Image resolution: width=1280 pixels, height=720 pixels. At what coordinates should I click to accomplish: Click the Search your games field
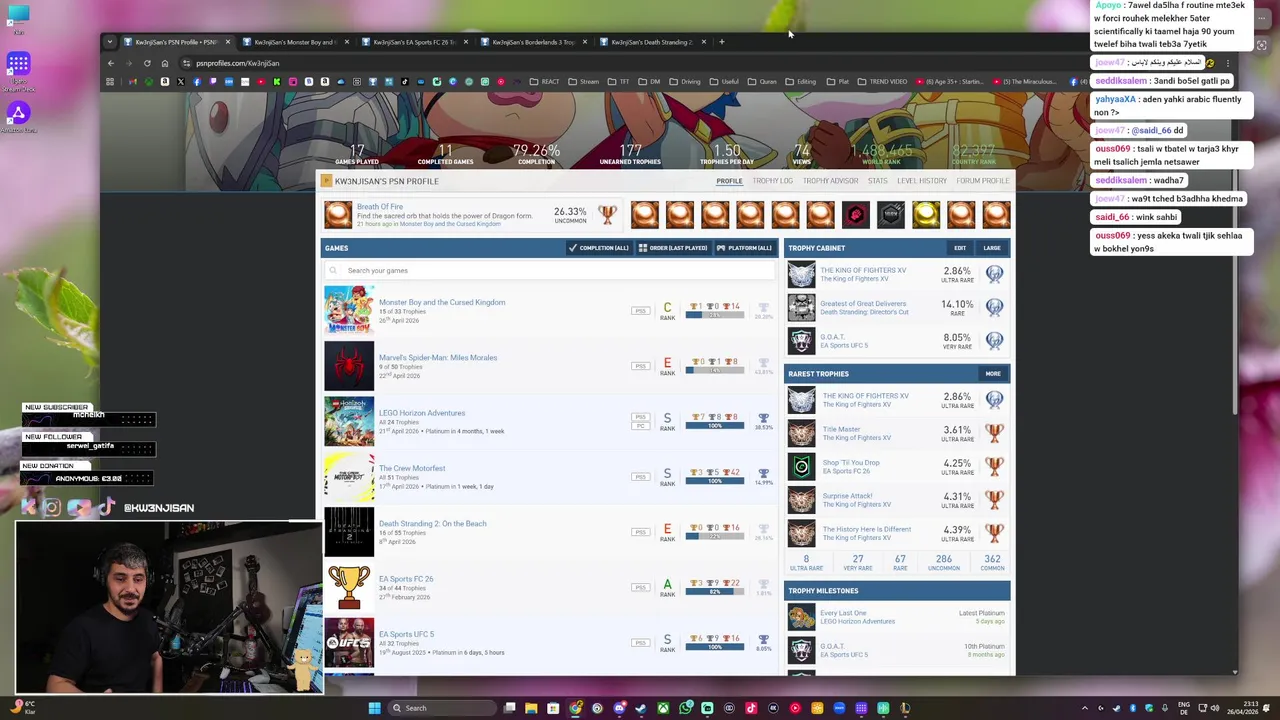tap(549, 270)
